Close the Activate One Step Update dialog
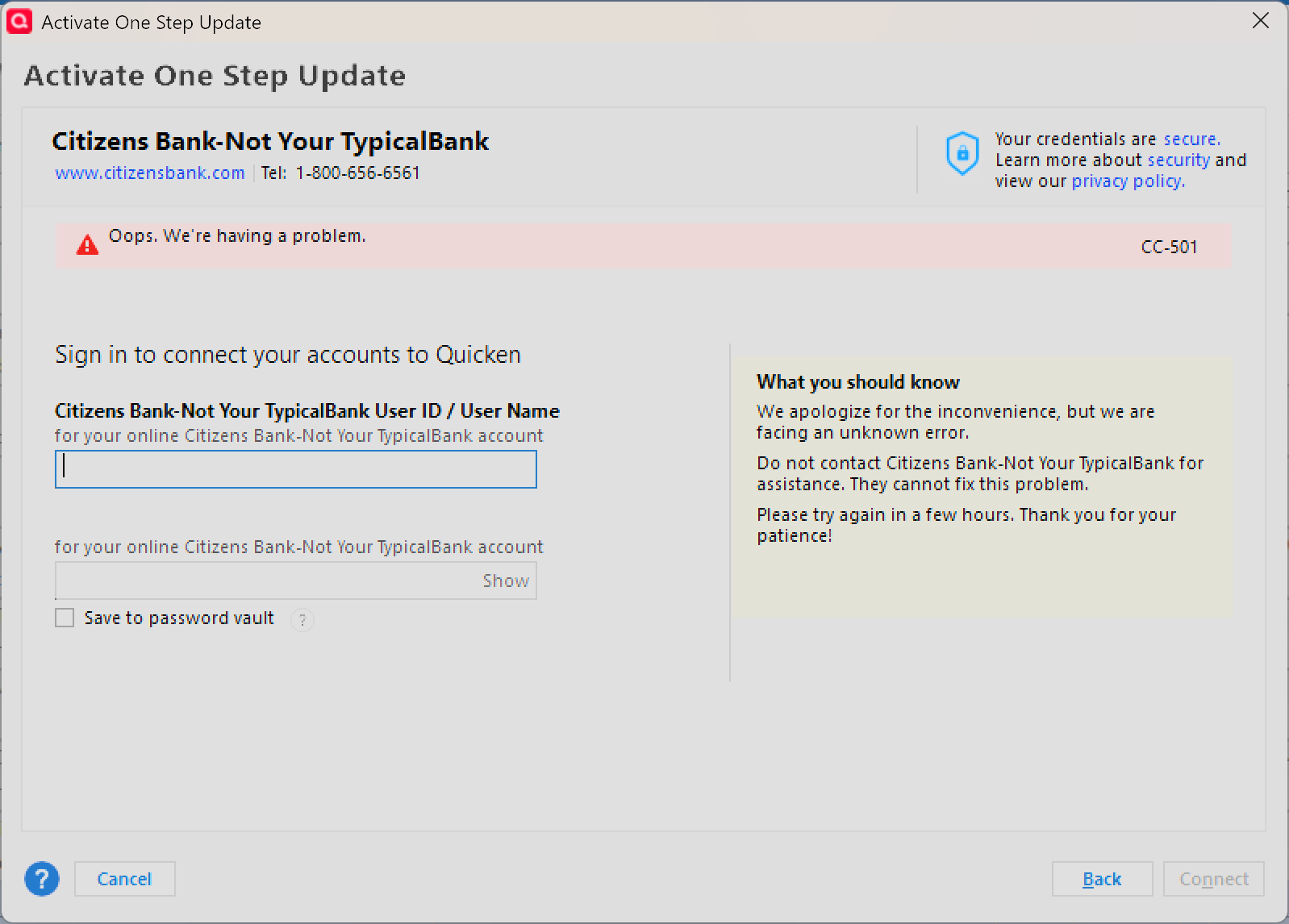This screenshot has height=924, width=1289. pos(1261,21)
